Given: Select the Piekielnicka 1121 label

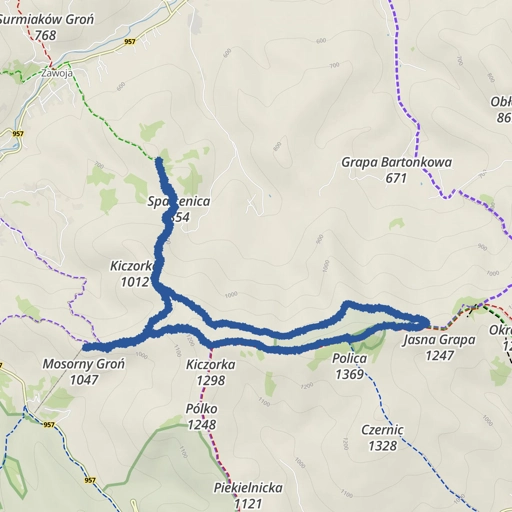Looking at the screenshot, I should [x=248, y=495].
